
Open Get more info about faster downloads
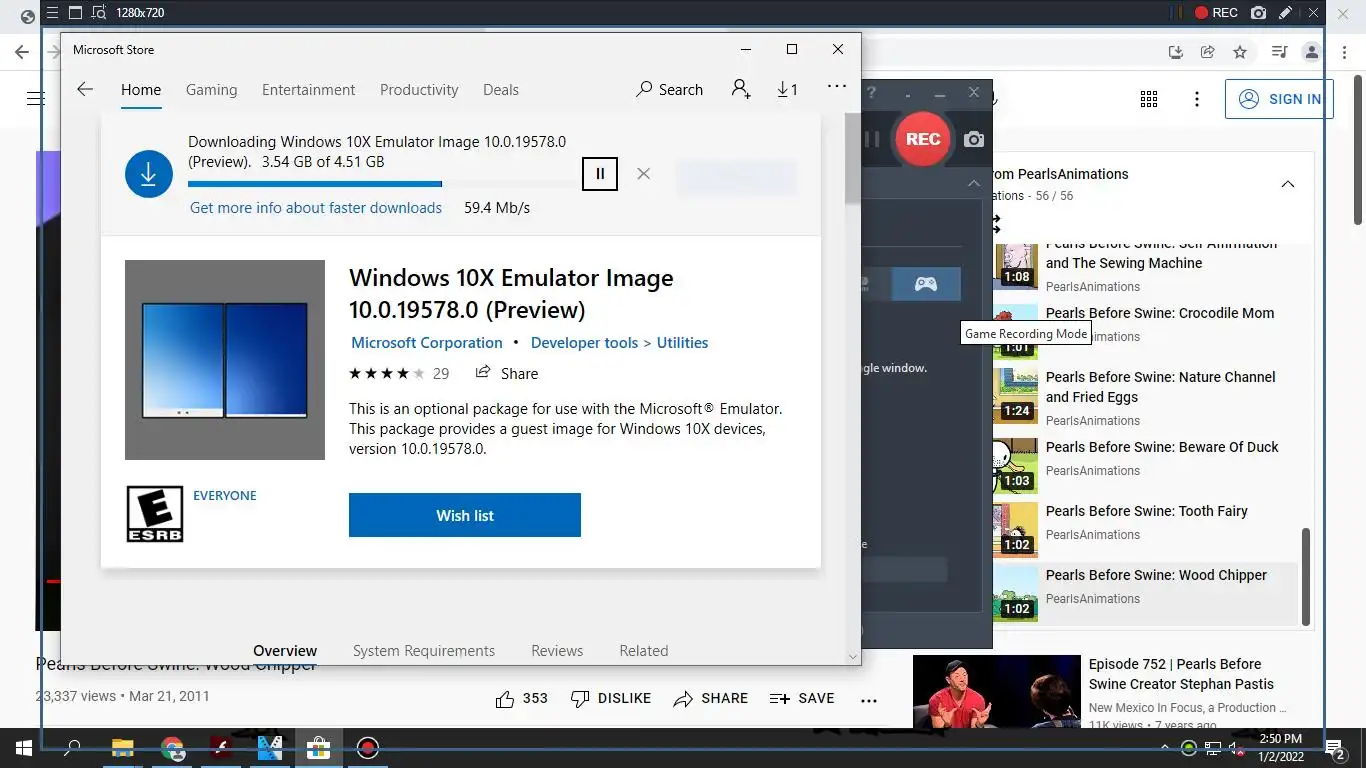(x=316, y=208)
